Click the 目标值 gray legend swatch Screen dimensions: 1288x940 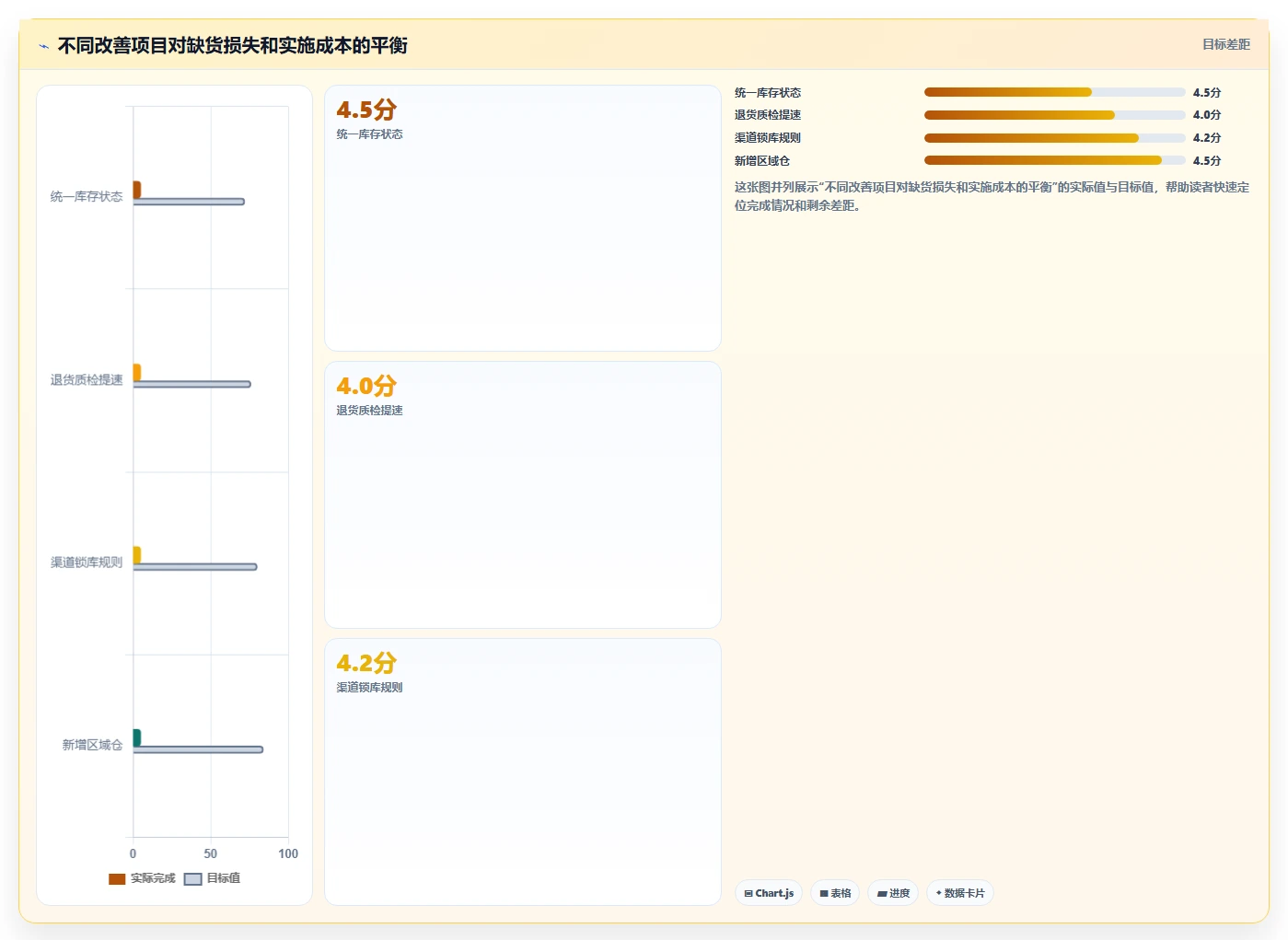pyautogui.click(x=192, y=879)
